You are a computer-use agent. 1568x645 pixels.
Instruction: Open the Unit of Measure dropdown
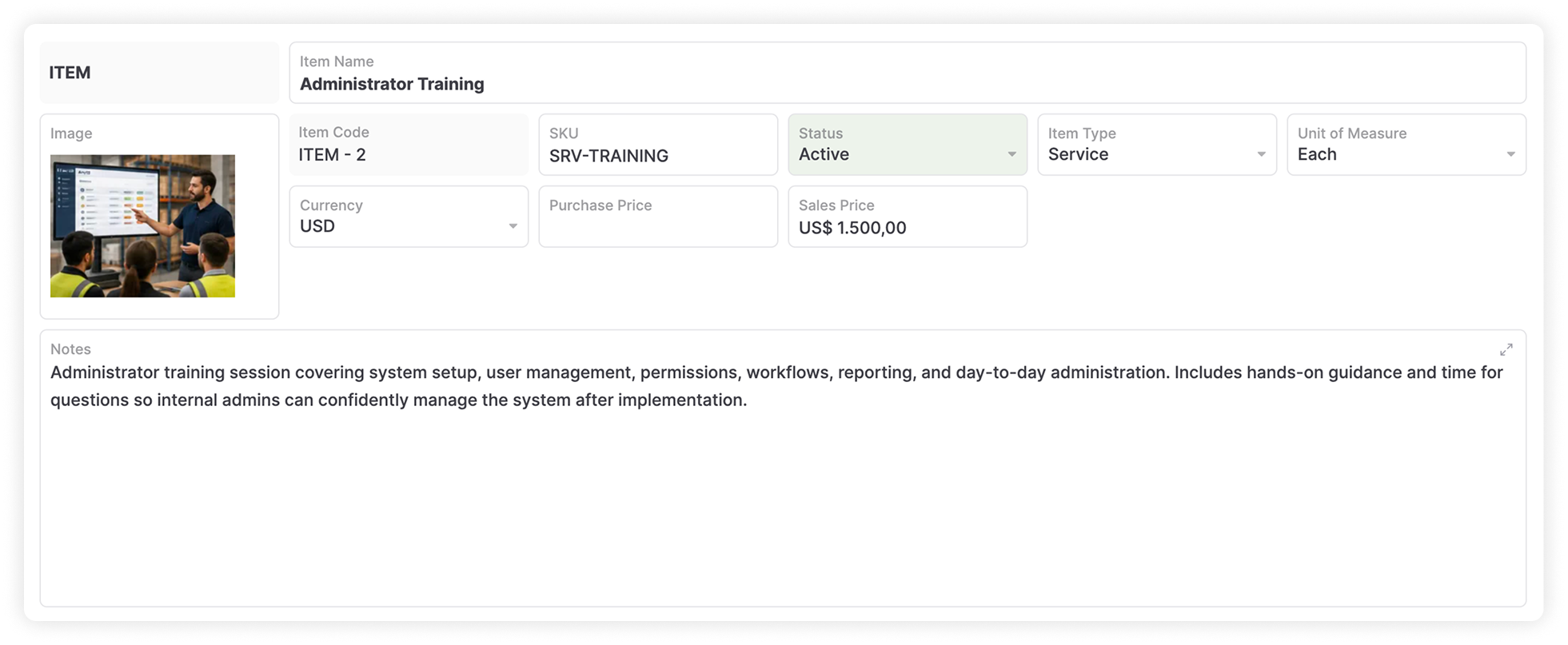1406,145
